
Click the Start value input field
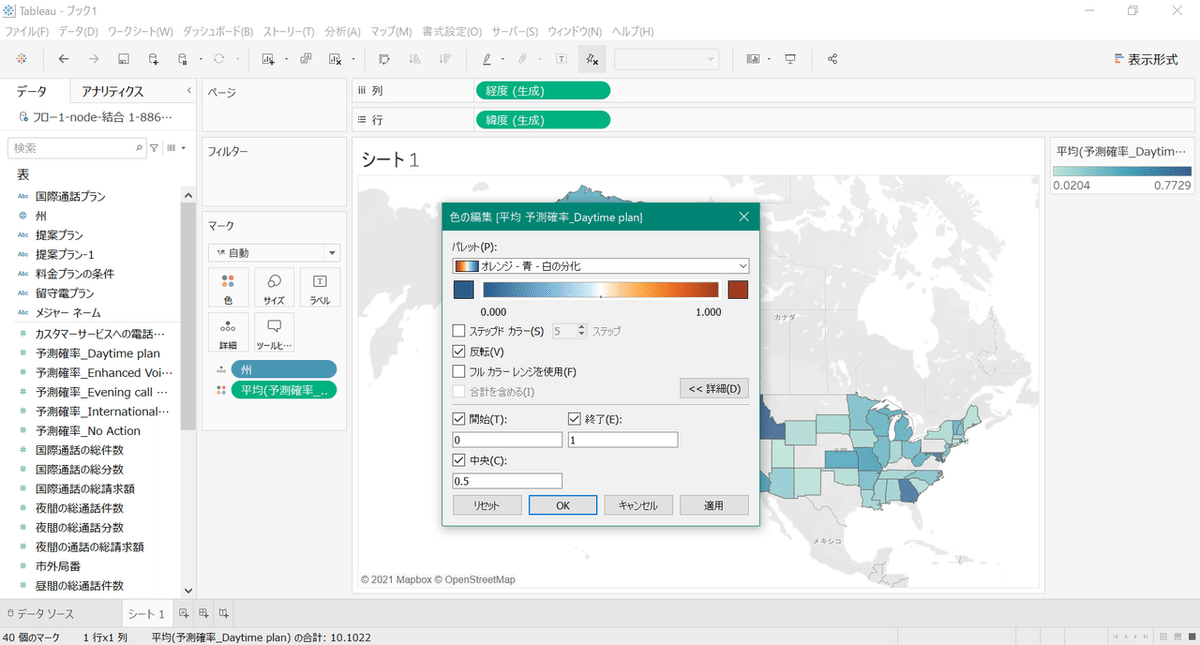[507, 439]
